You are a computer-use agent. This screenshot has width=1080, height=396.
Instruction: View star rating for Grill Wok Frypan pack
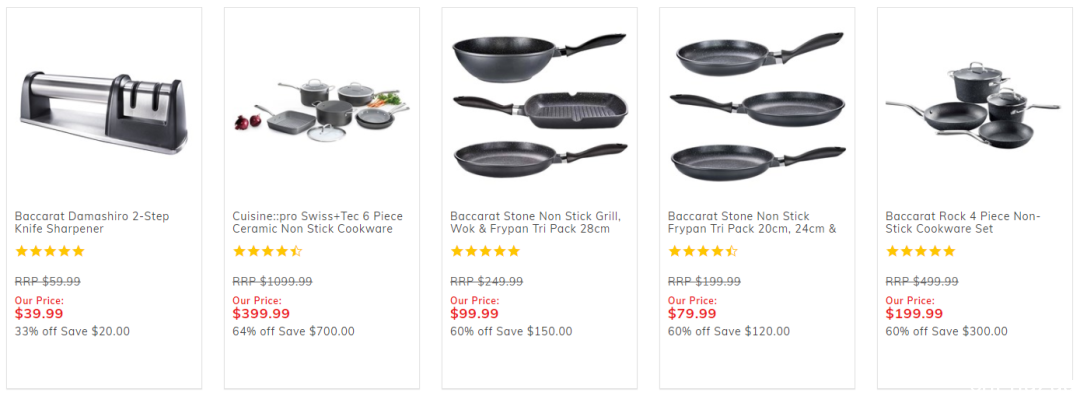(485, 251)
